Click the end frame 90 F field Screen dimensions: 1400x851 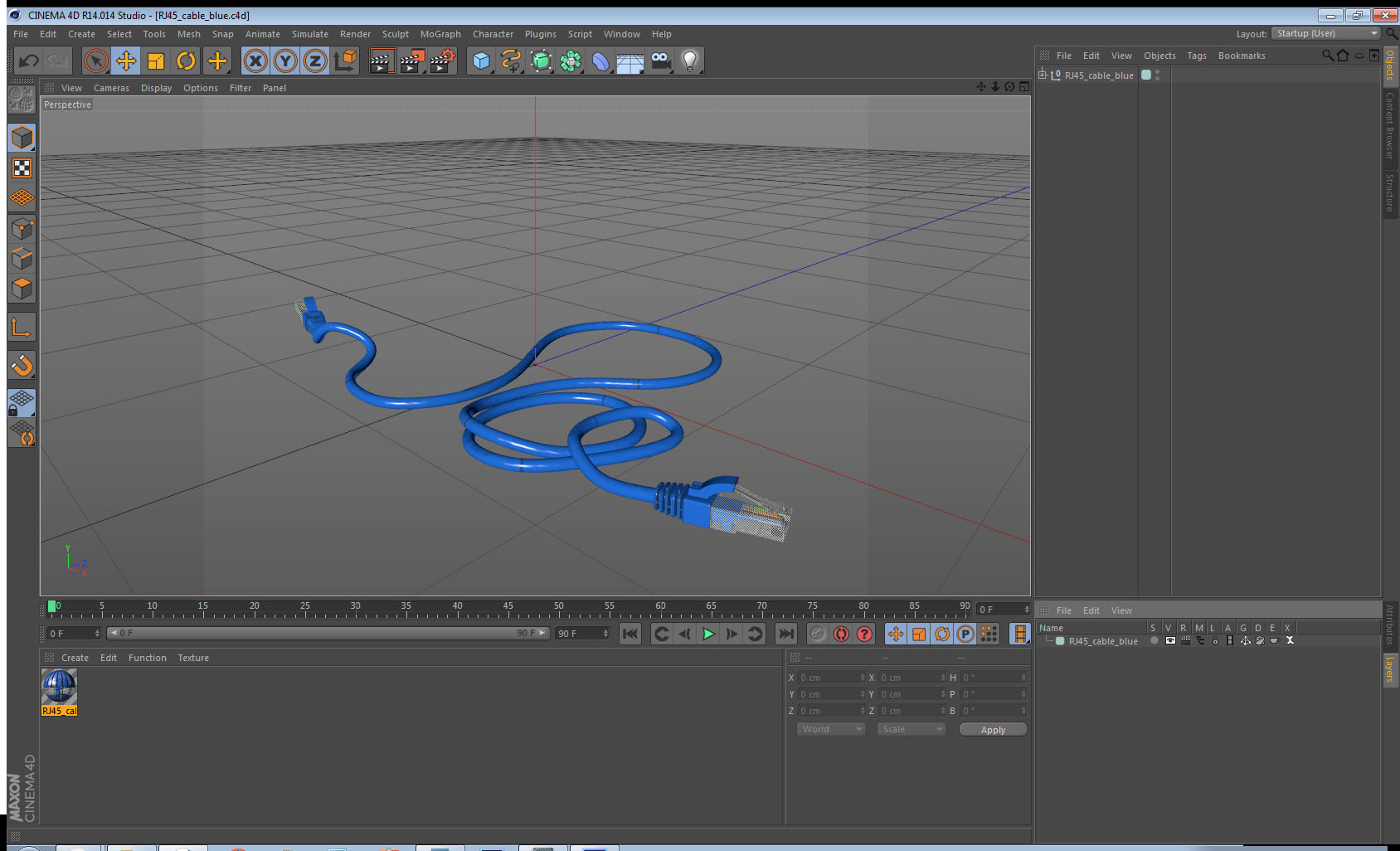[582, 634]
